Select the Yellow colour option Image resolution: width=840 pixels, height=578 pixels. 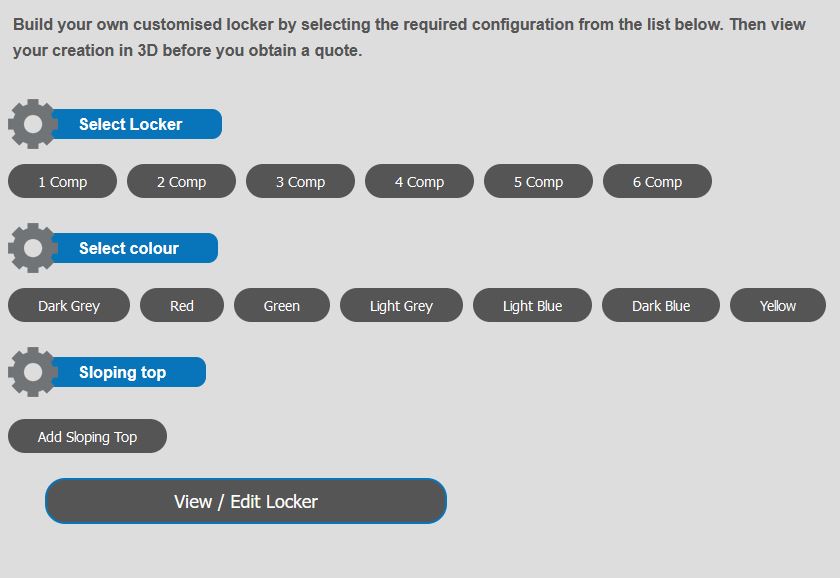click(777, 306)
